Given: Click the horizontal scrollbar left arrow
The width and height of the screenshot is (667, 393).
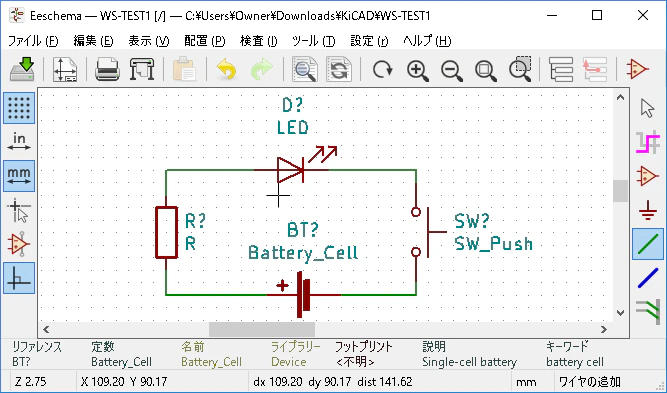Looking at the screenshot, I should (46, 329).
